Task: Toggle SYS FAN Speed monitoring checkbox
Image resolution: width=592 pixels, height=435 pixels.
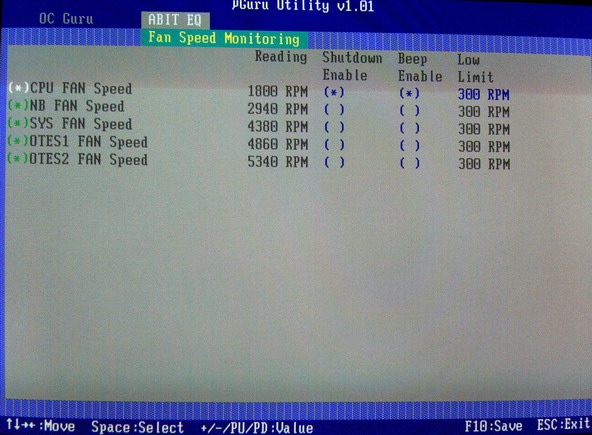Action: (x=18, y=123)
